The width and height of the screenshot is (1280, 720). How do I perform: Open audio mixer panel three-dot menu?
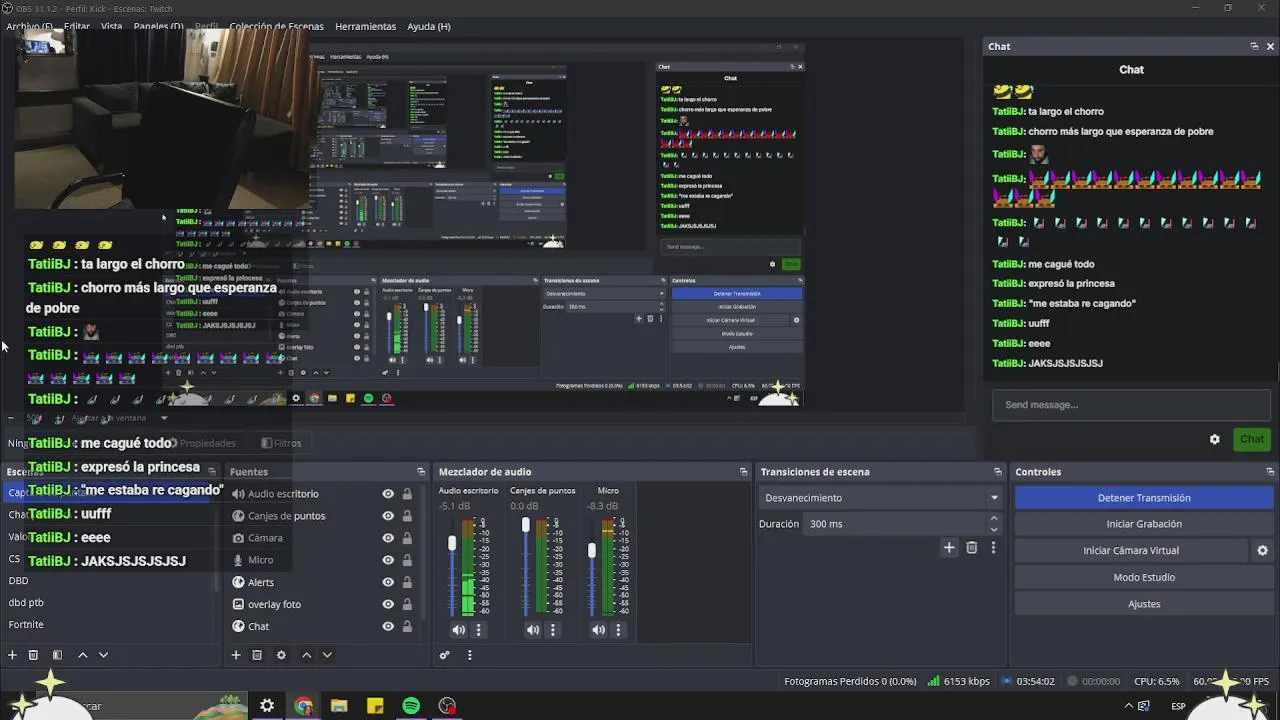tap(469, 655)
